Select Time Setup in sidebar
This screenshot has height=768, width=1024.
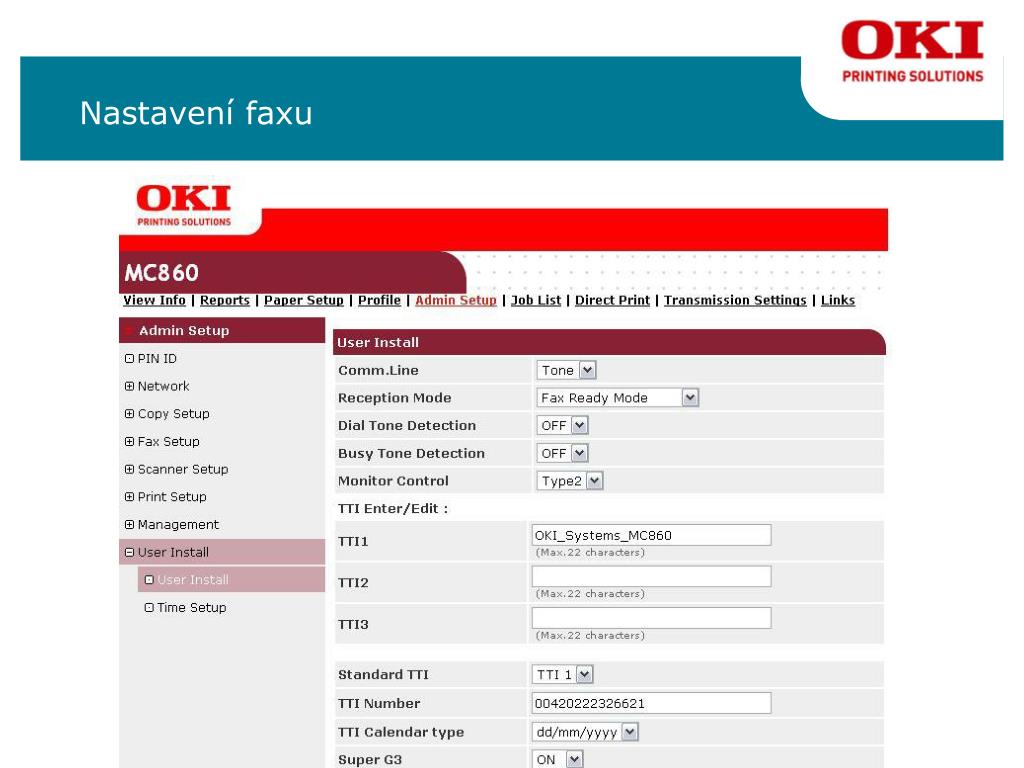tap(191, 607)
